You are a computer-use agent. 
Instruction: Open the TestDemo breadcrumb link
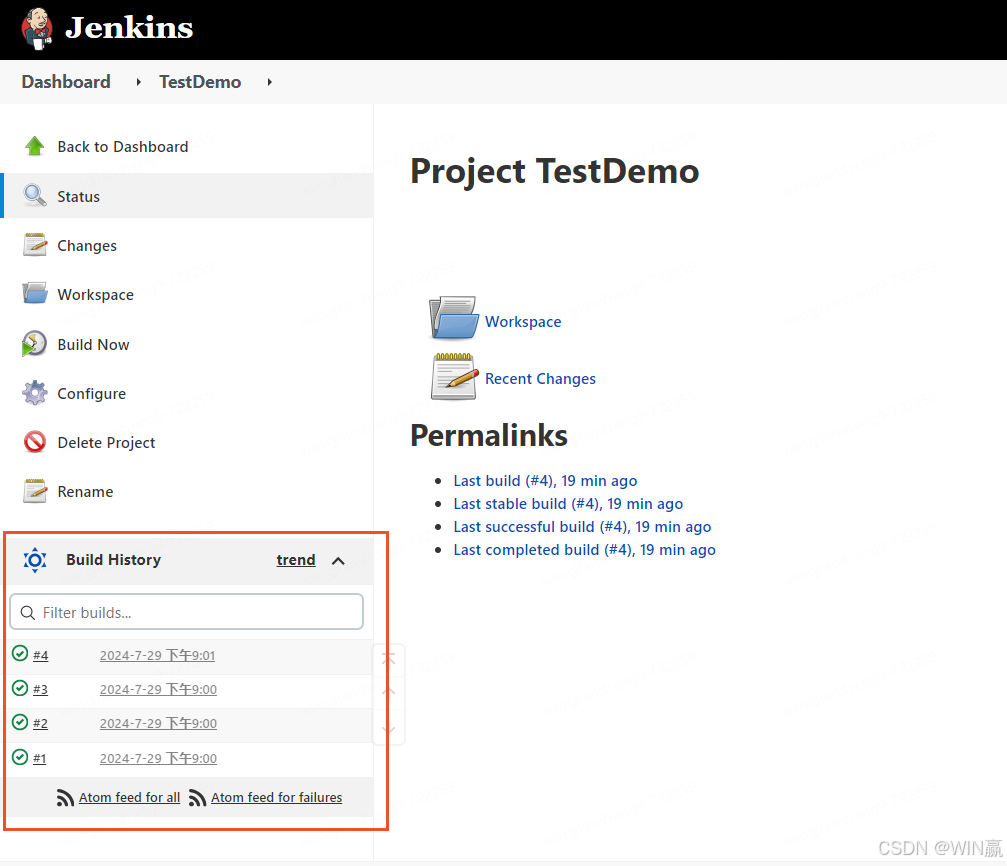[x=200, y=82]
